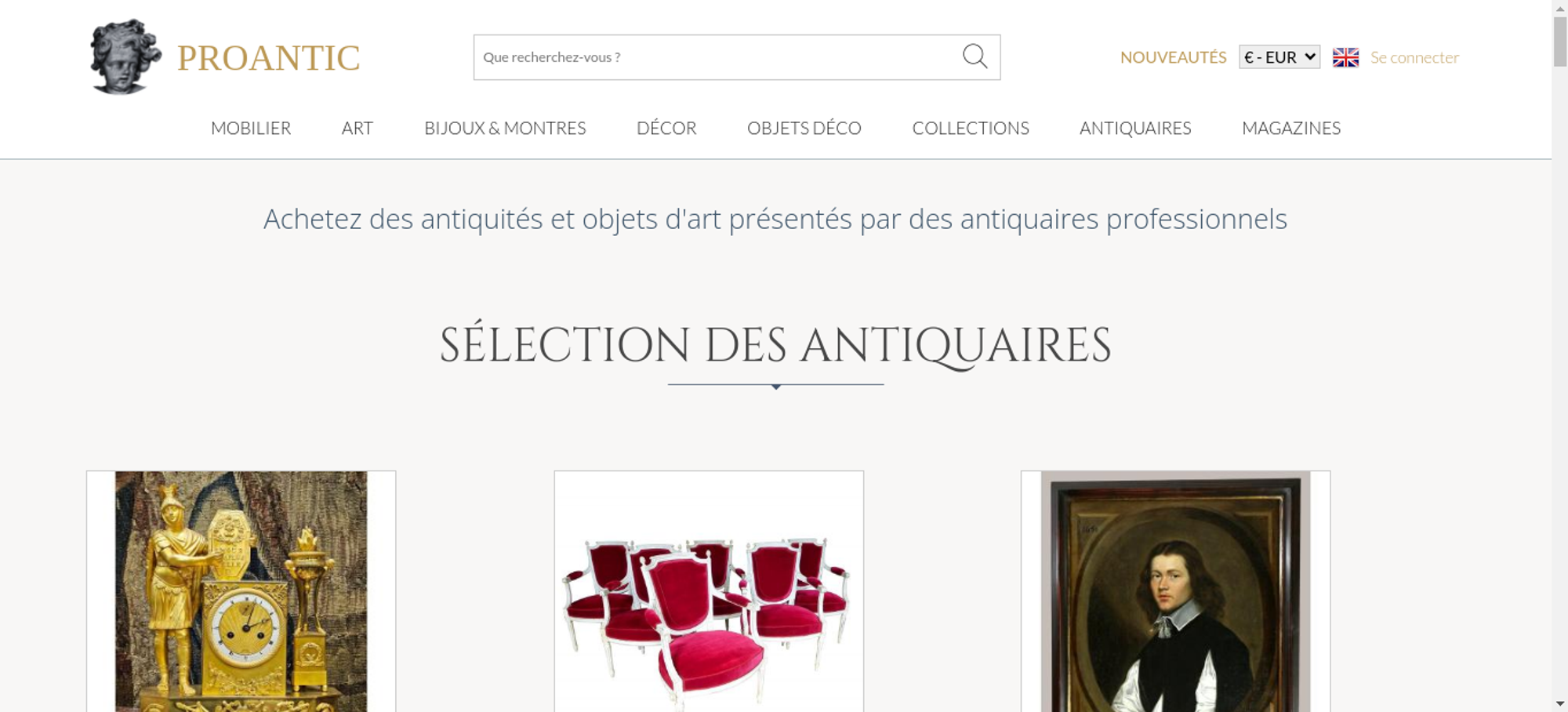The height and width of the screenshot is (712, 1568).
Task: Open the red velvet armchairs thumbnail
Action: tap(709, 591)
